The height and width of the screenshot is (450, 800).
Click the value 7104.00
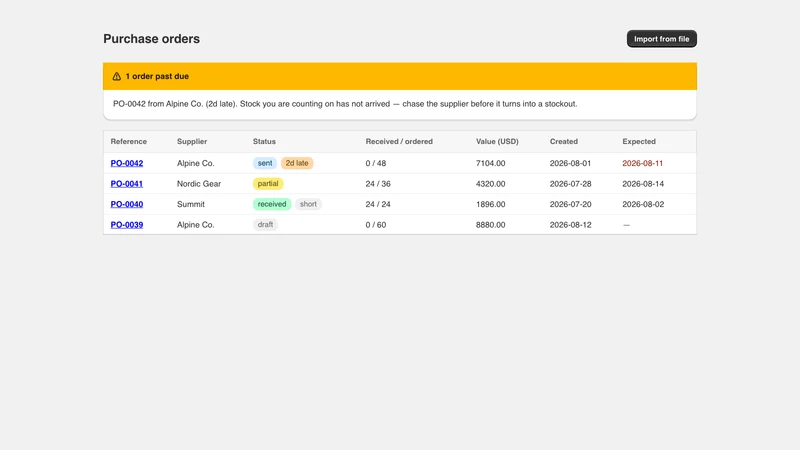click(490, 163)
